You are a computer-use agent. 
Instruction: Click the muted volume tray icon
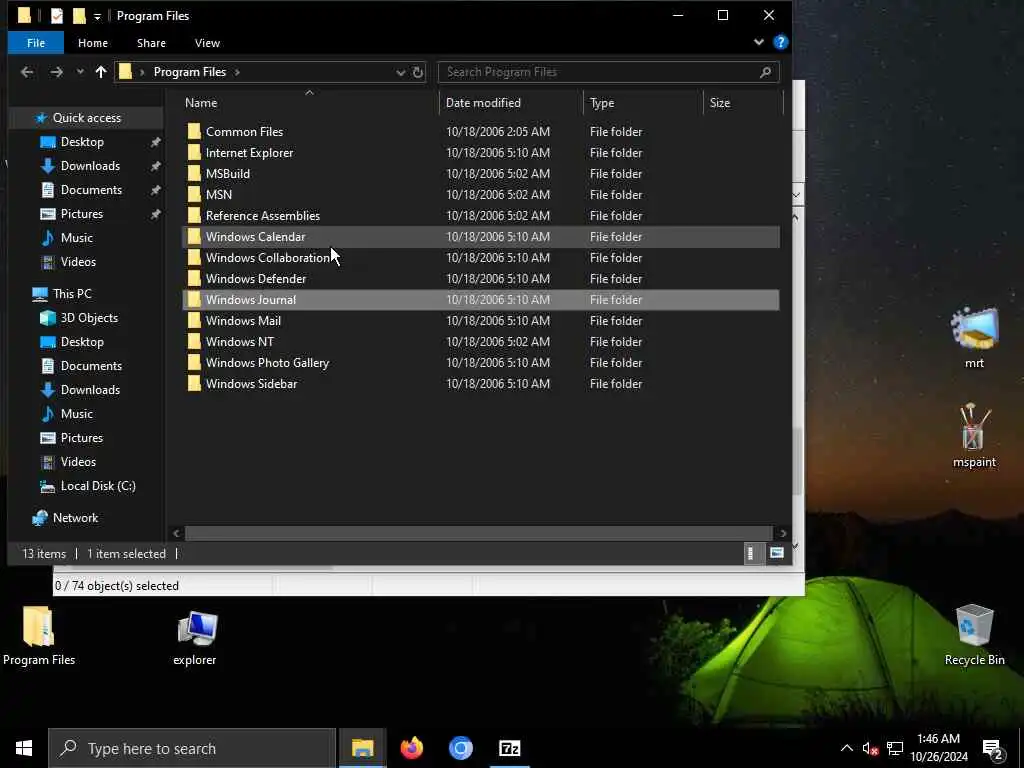pyautogui.click(x=869, y=748)
